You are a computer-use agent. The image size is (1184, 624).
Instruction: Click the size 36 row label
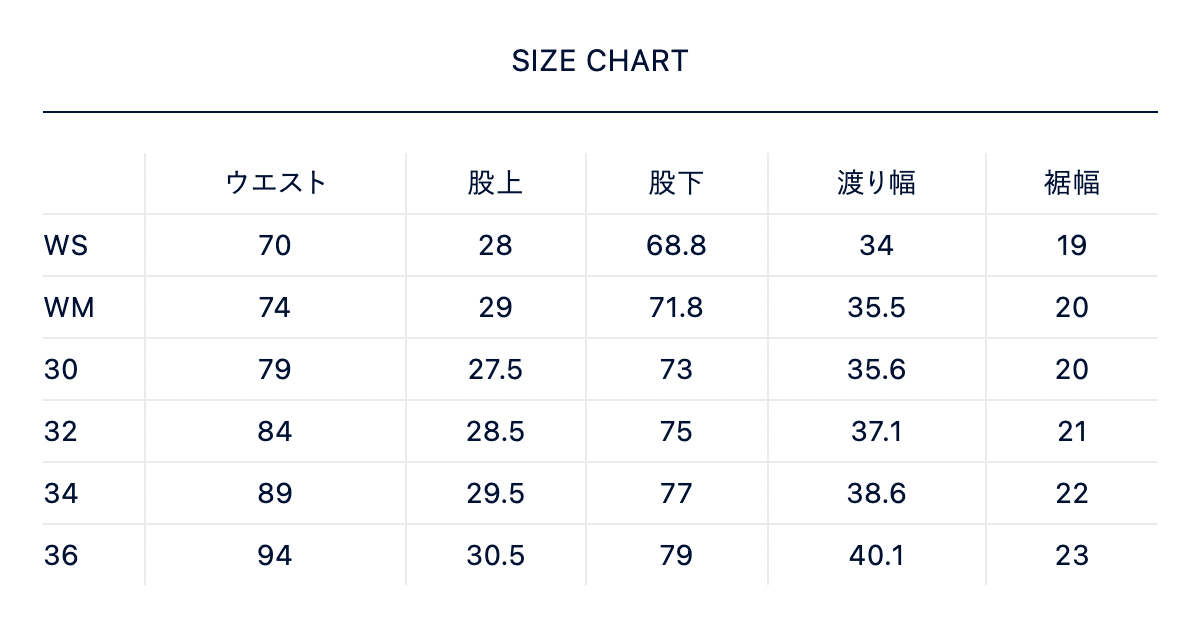pyautogui.click(x=61, y=555)
